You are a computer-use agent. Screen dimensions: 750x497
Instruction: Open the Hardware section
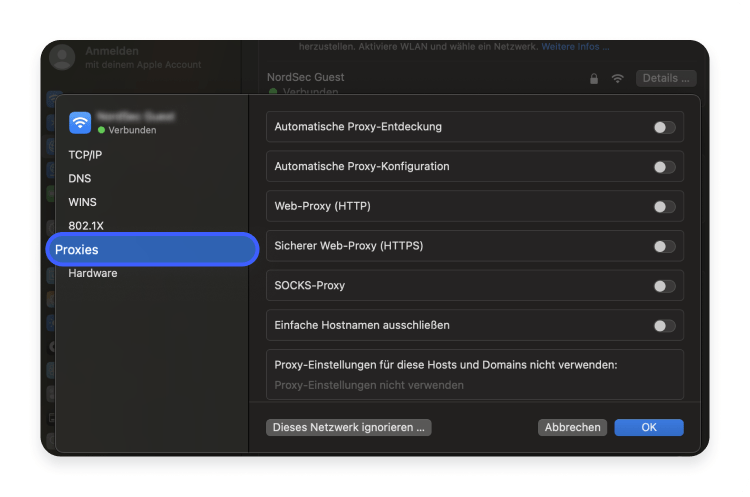pyautogui.click(x=92, y=273)
